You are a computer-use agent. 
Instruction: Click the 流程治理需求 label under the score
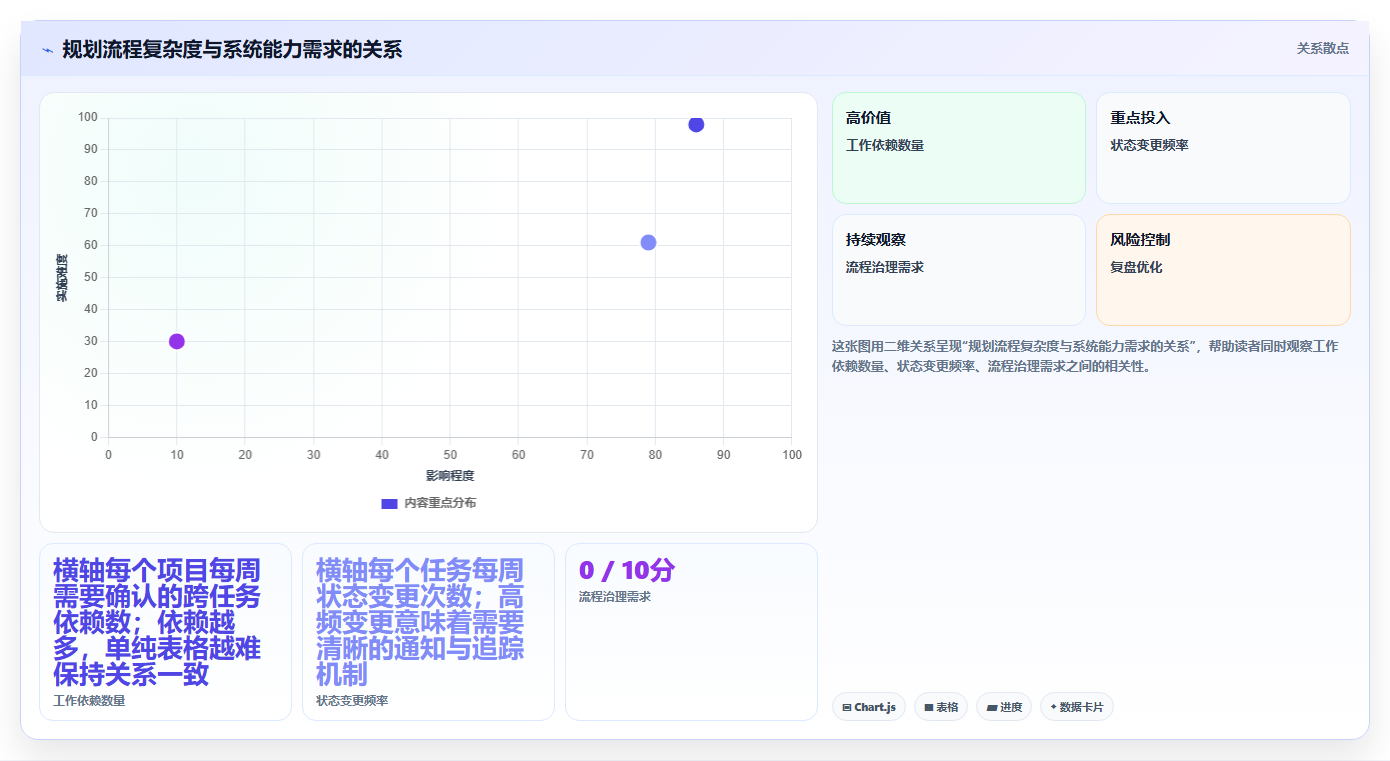click(x=615, y=597)
